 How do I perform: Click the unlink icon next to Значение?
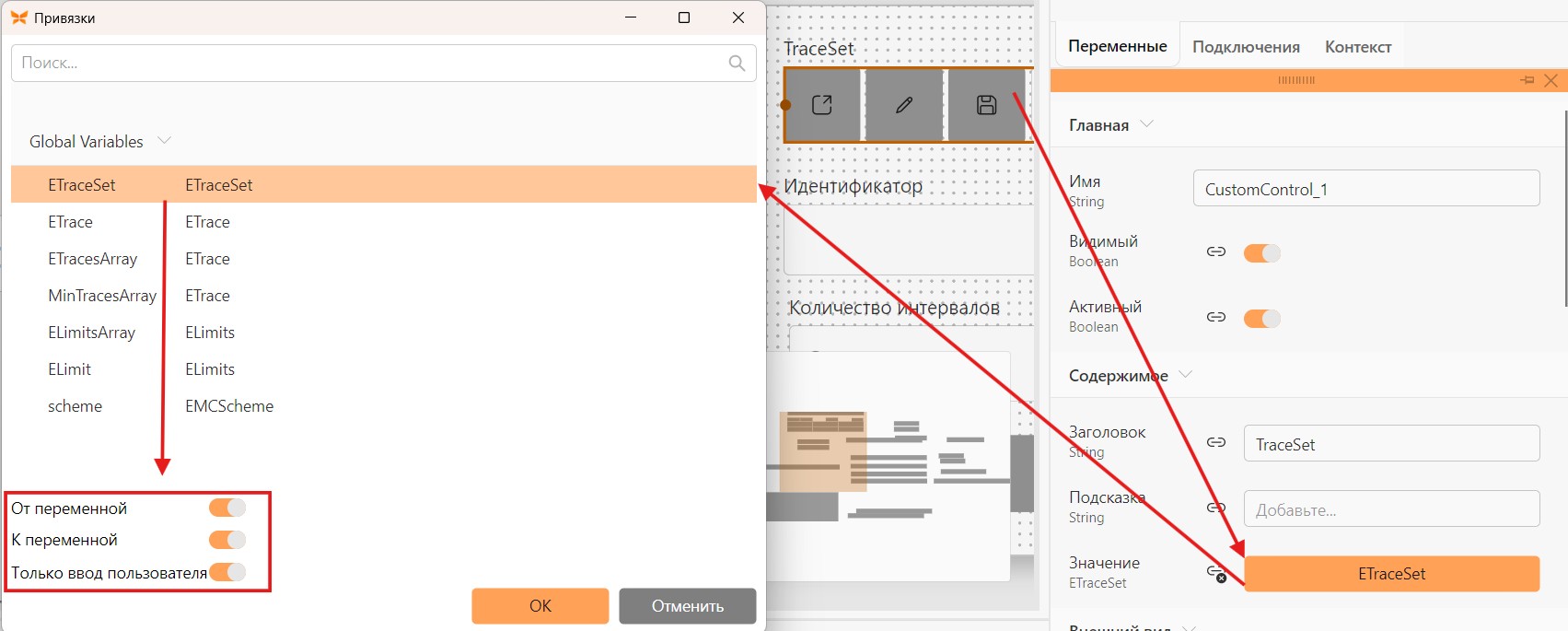click(x=1216, y=573)
